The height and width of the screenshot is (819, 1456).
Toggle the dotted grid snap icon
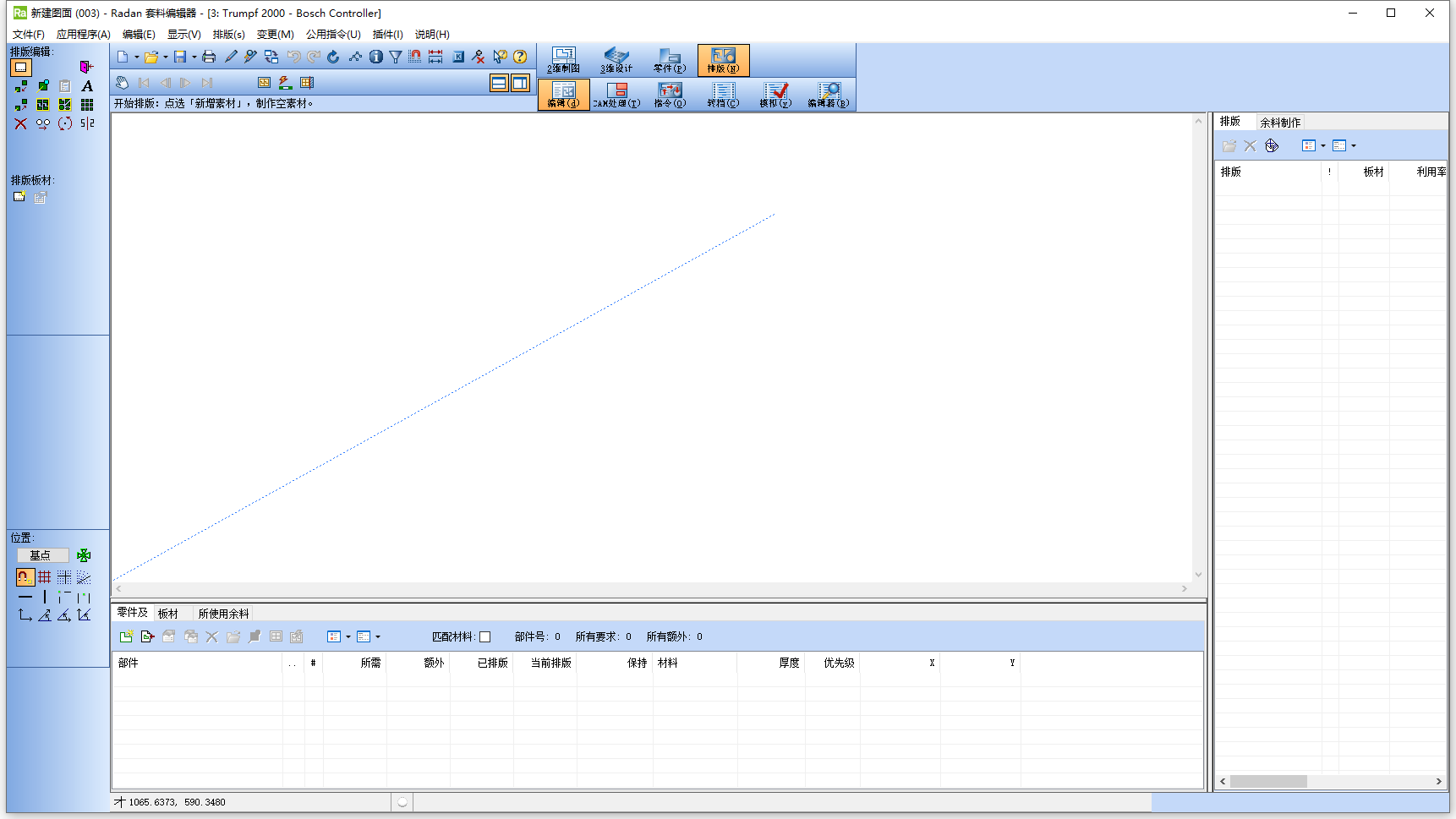pyautogui.click(x=64, y=577)
